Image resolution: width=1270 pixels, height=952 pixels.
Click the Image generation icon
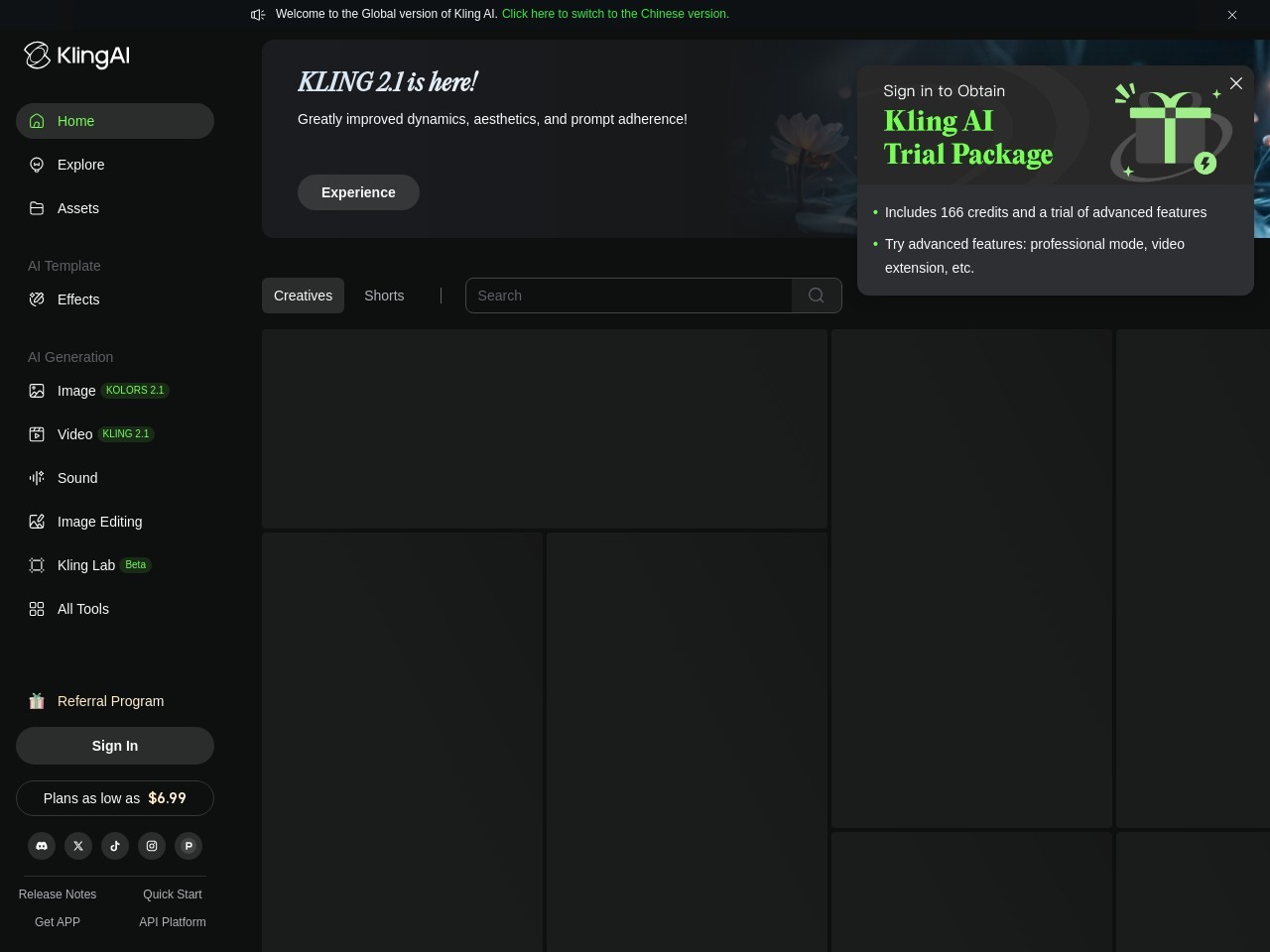click(37, 391)
